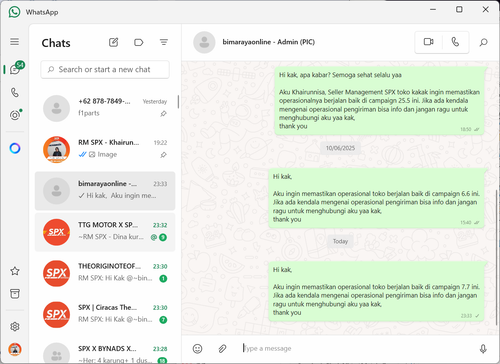Minimize the WhatsApp window

click(433, 10)
